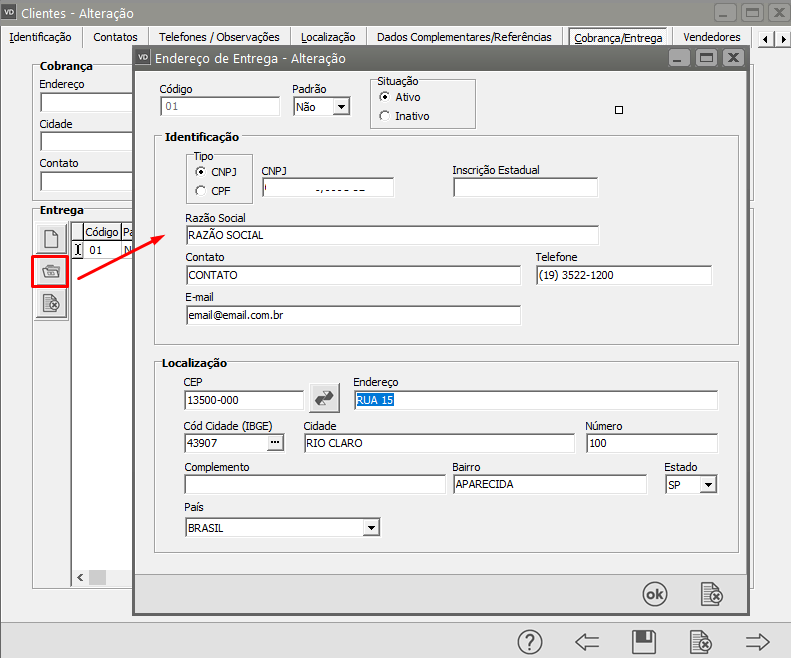Open help with the question mark icon

(530, 642)
